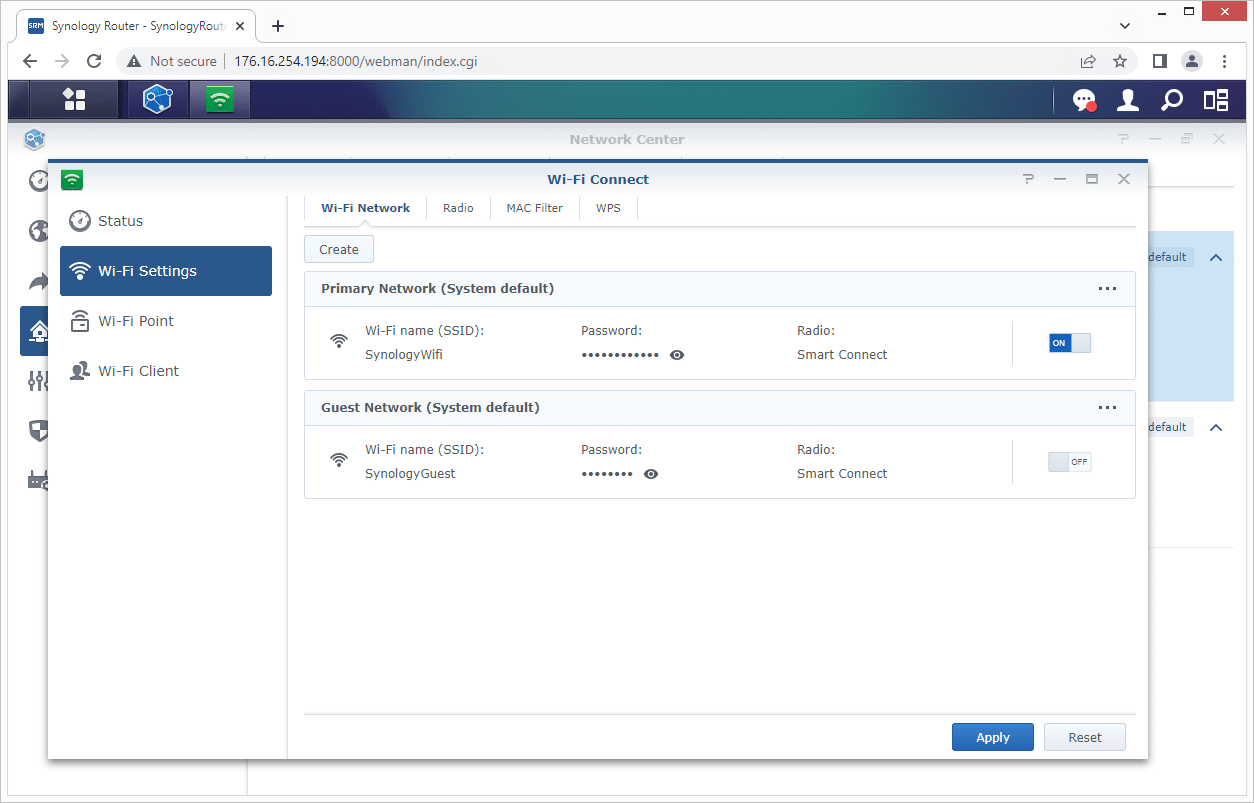Open the widgets panel icon
The height and width of the screenshot is (803, 1254).
coord(1215,99)
